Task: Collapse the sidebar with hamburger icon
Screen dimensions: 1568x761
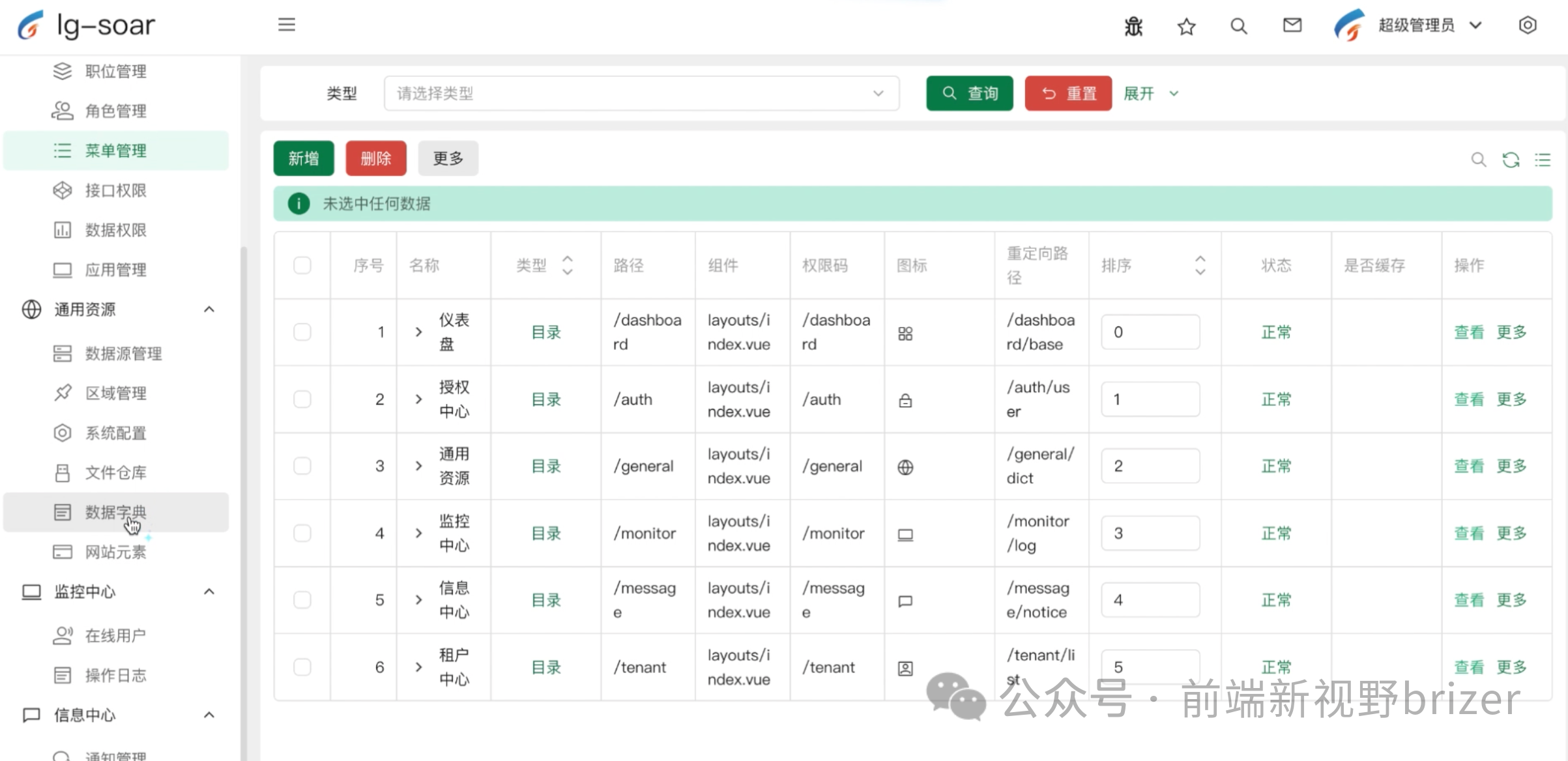Action: click(x=286, y=24)
